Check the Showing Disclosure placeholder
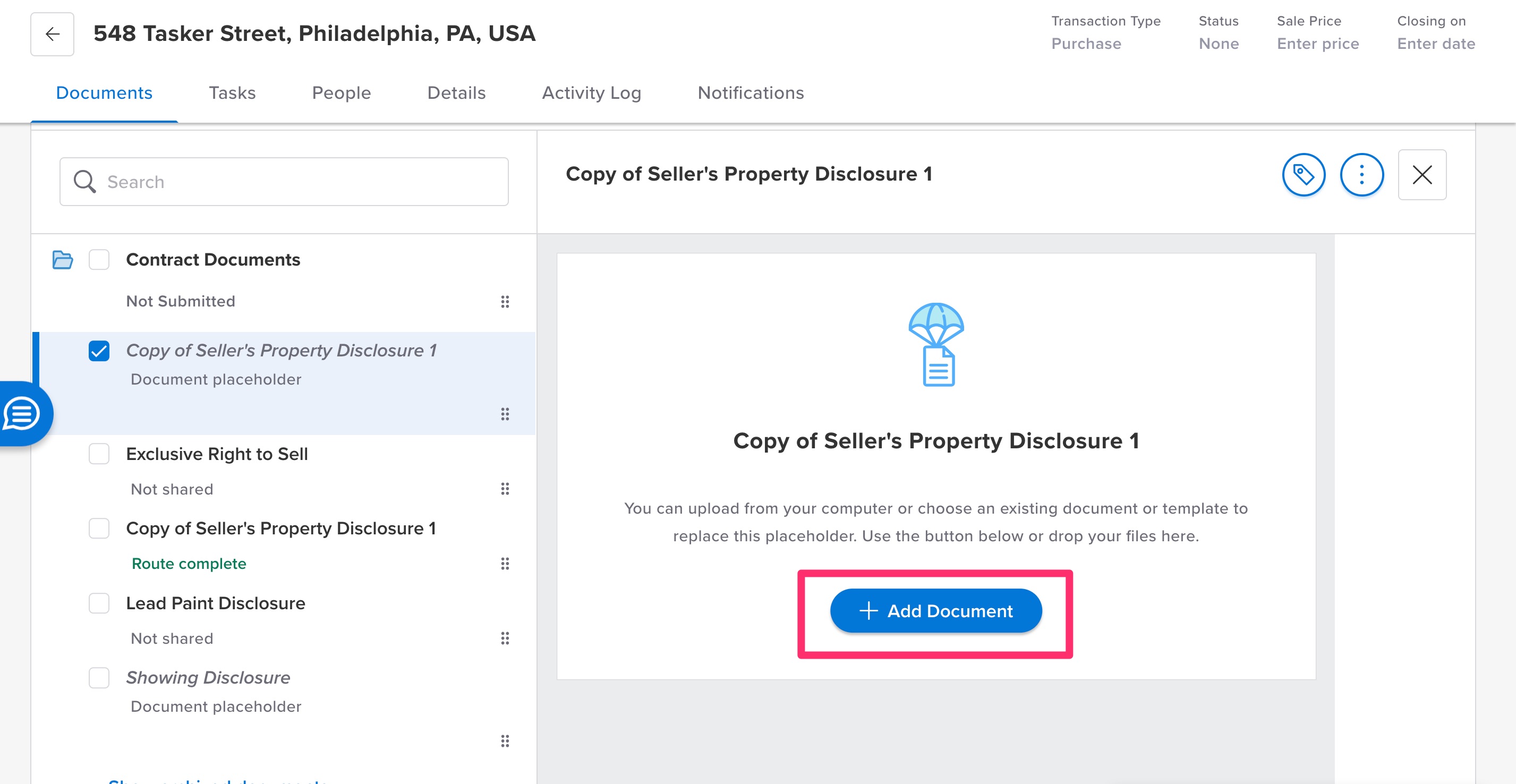Image resolution: width=1516 pixels, height=784 pixels. (99, 677)
